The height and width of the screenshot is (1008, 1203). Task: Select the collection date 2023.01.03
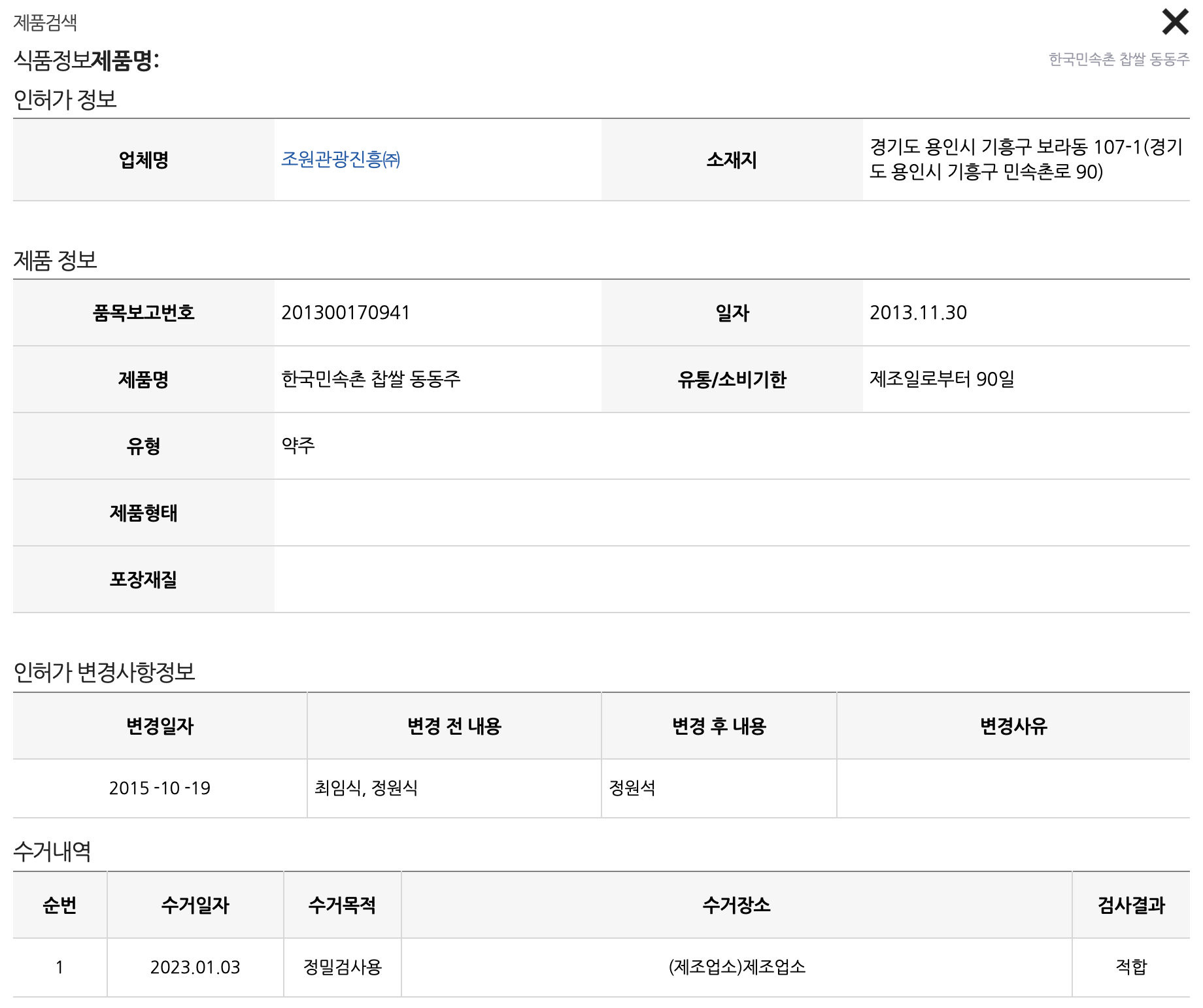point(195,967)
